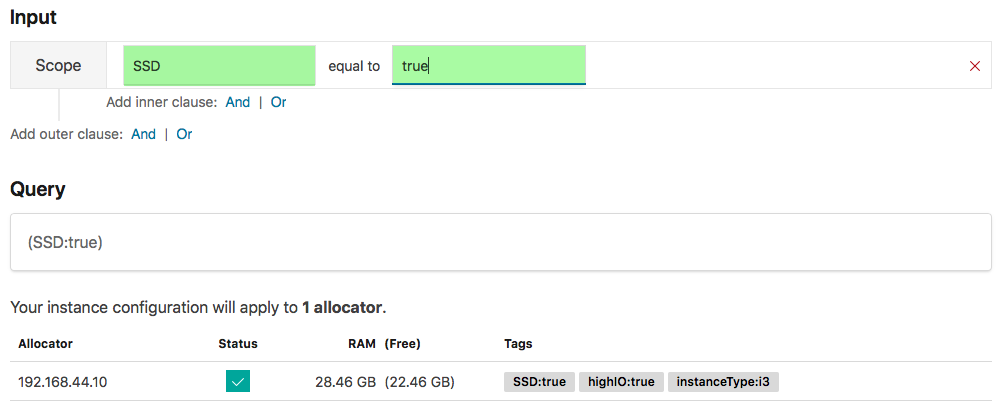The height and width of the screenshot is (417, 1002).
Task: Click the highIO:true tag
Action: [621, 381]
